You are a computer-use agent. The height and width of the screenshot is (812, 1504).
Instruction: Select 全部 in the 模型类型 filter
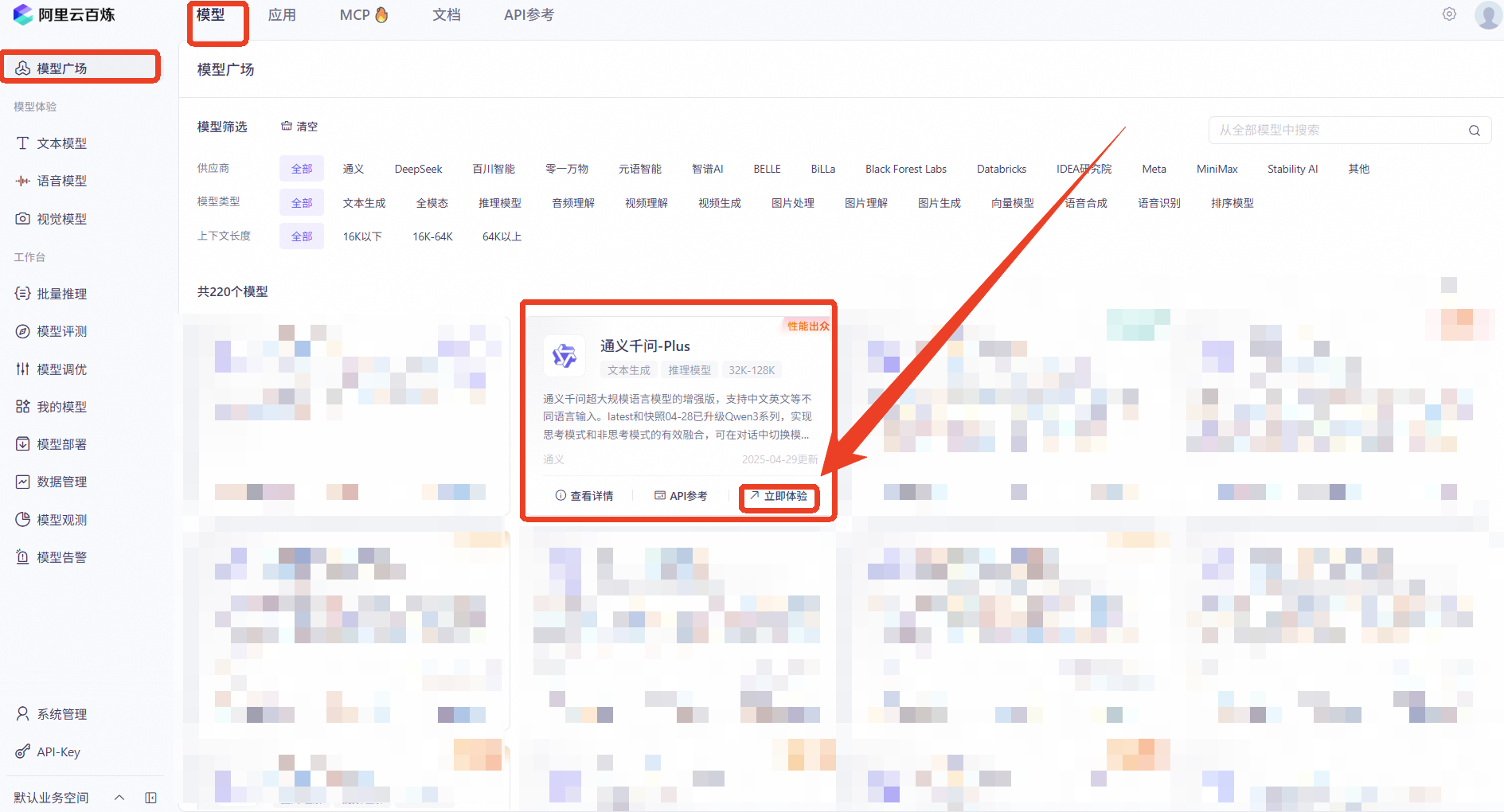(x=302, y=203)
